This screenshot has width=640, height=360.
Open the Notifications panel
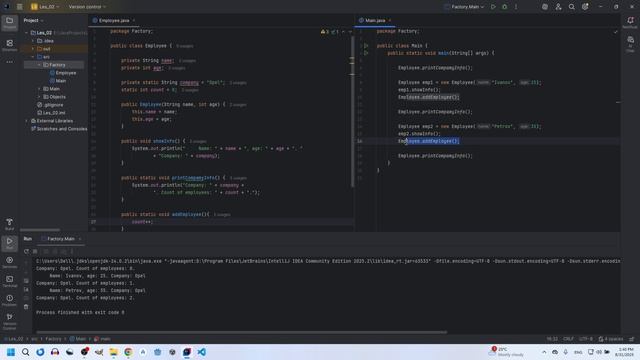tap(630, 22)
